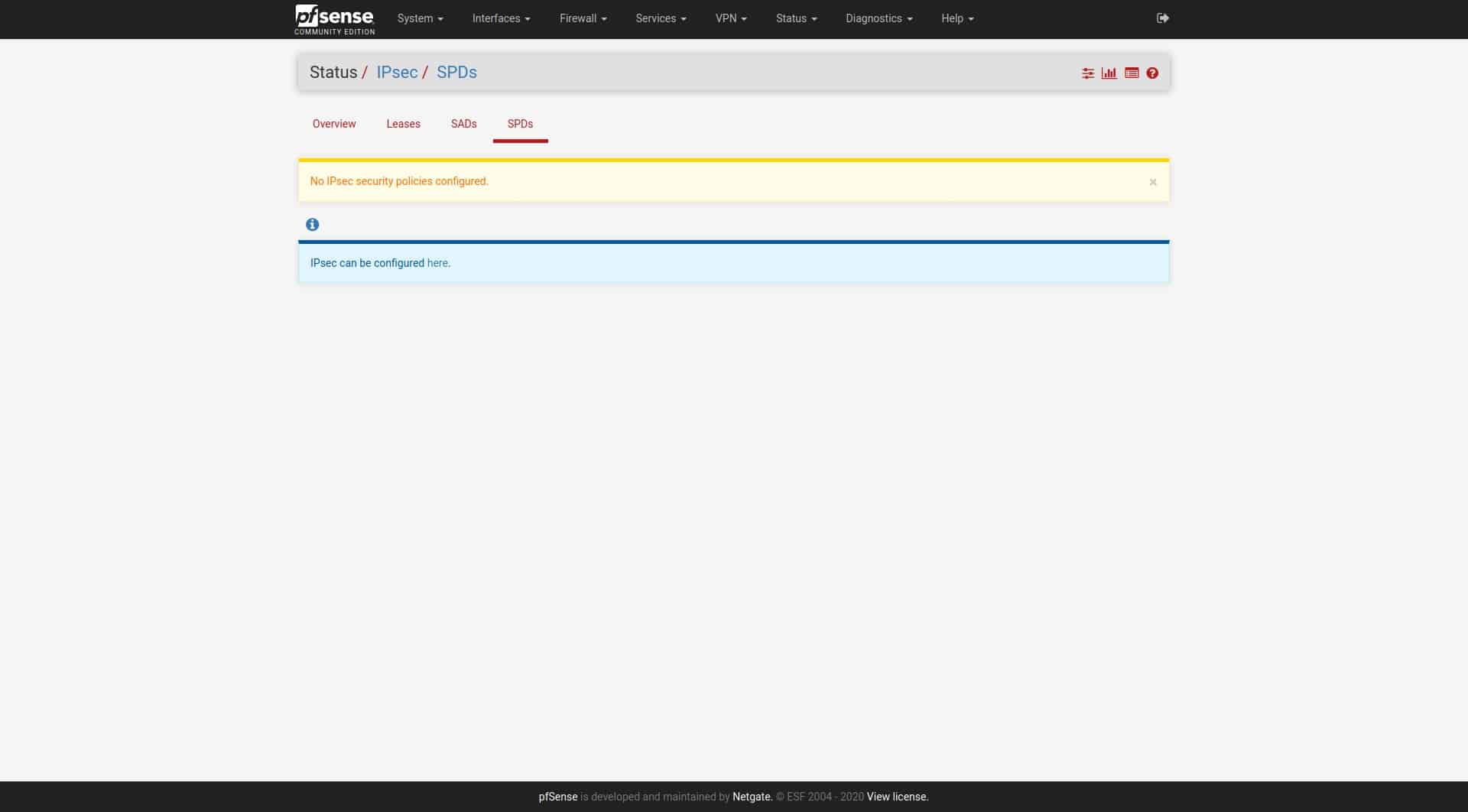Open related log entries icon
1468x812 pixels.
point(1132,73)
